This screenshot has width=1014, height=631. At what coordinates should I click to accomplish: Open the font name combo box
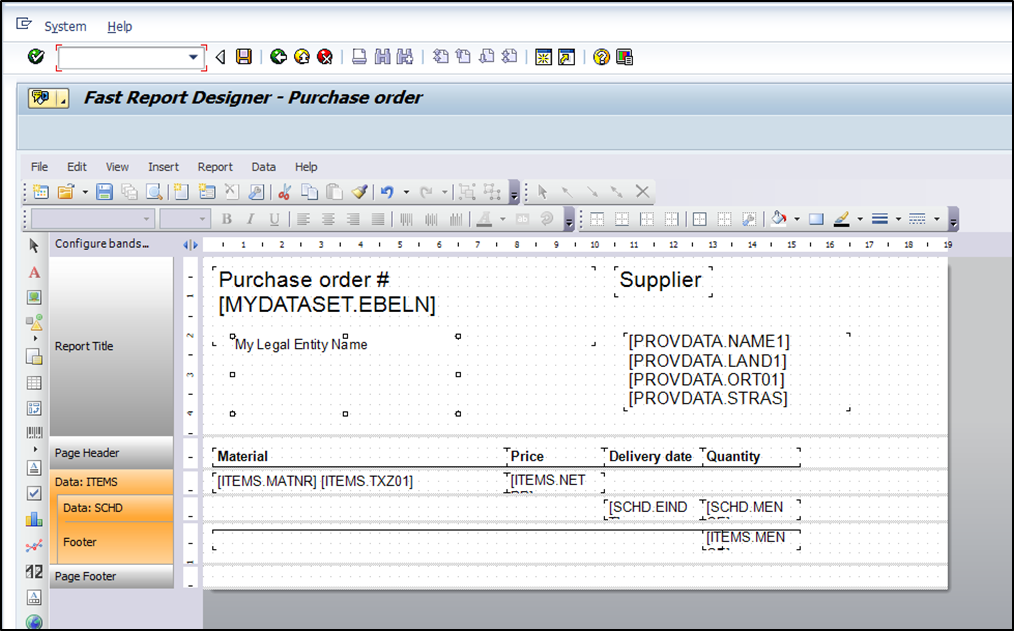[x=92, y=219]
